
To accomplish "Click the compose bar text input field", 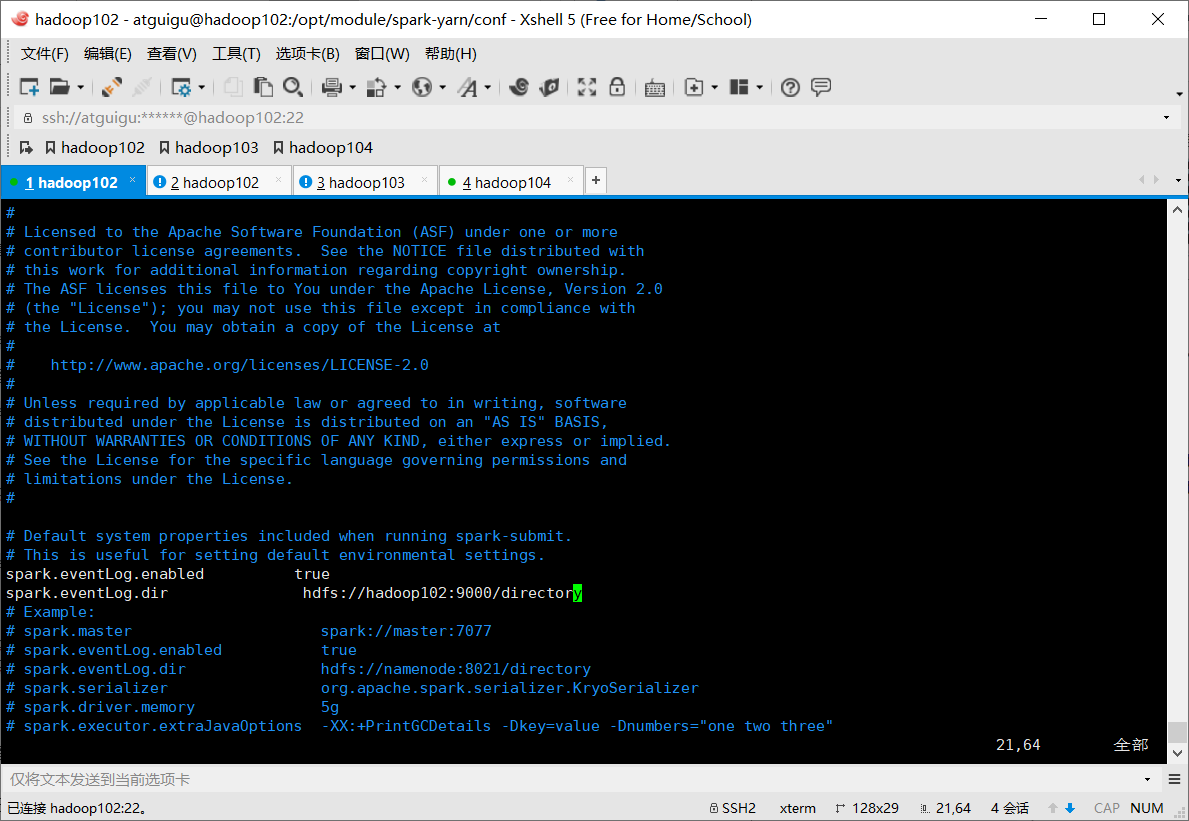I will 573,779.
